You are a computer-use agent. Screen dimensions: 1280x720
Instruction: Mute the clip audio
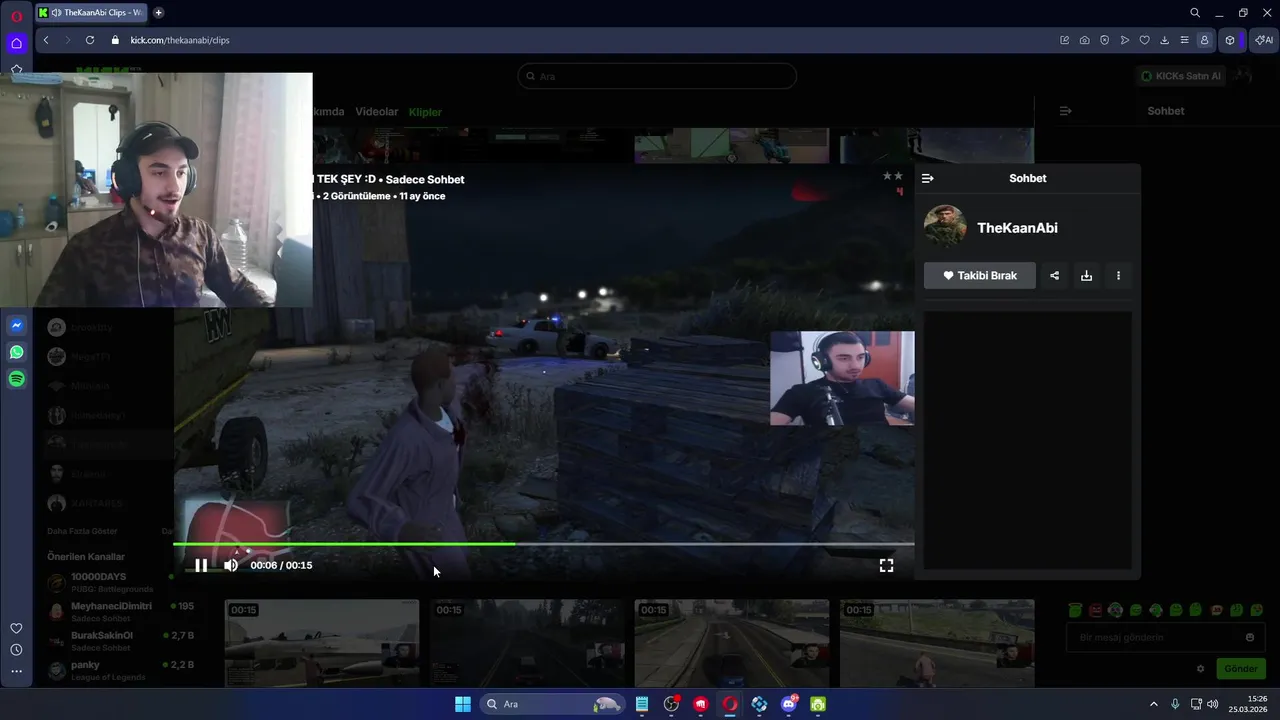[231, 565]
